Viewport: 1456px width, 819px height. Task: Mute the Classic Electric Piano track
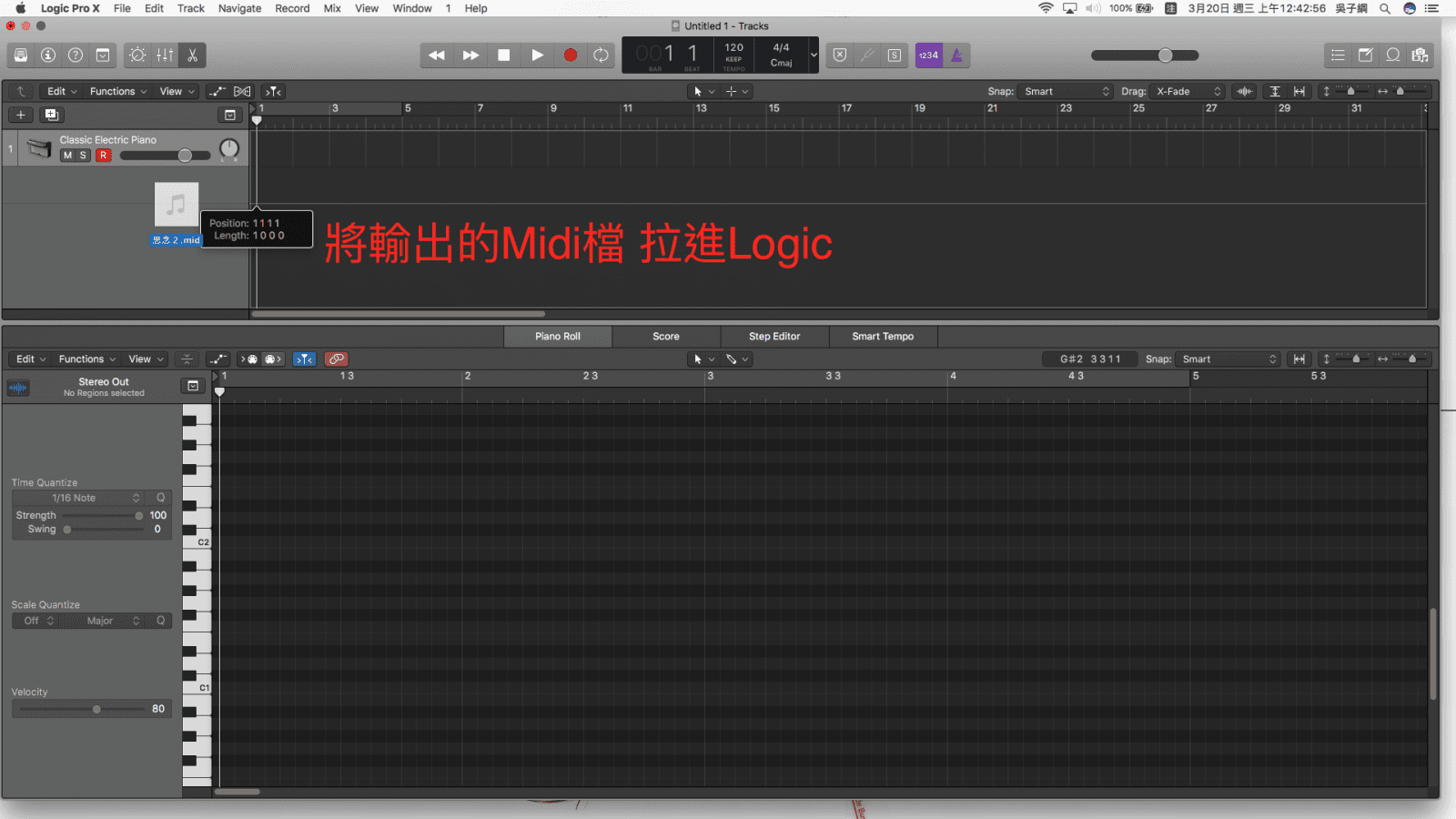point(67,156)
